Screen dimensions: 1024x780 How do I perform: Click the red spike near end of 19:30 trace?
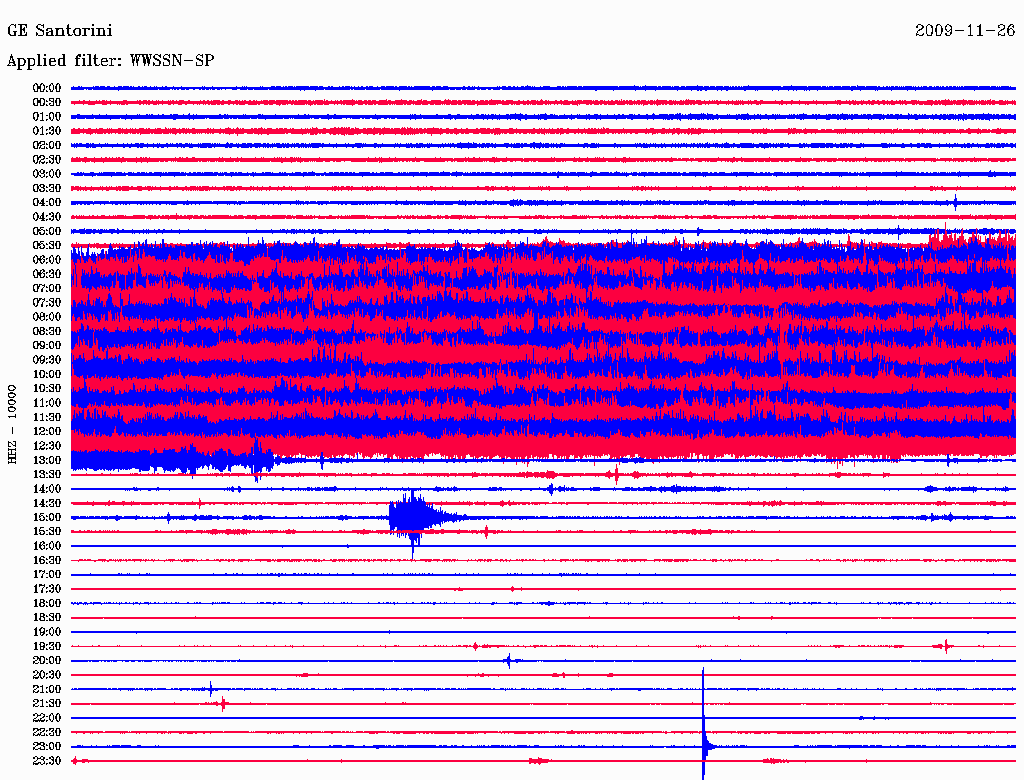pos(945,646)
